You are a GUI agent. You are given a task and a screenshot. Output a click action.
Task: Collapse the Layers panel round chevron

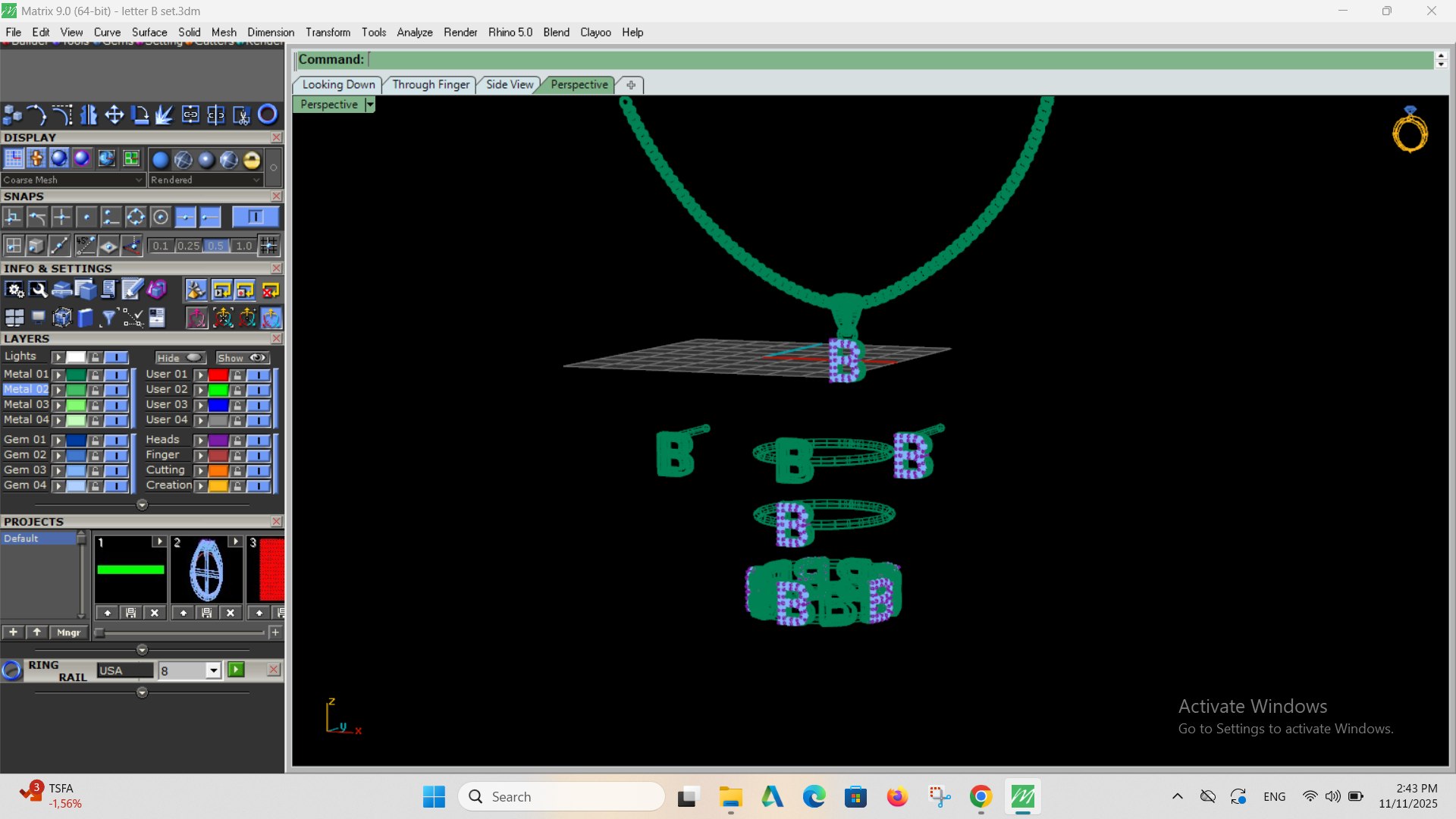tap(142, 505)
